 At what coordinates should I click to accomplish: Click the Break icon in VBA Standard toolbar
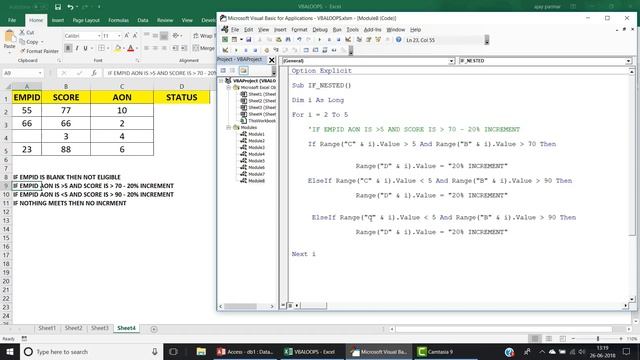(x=329, y=40)
